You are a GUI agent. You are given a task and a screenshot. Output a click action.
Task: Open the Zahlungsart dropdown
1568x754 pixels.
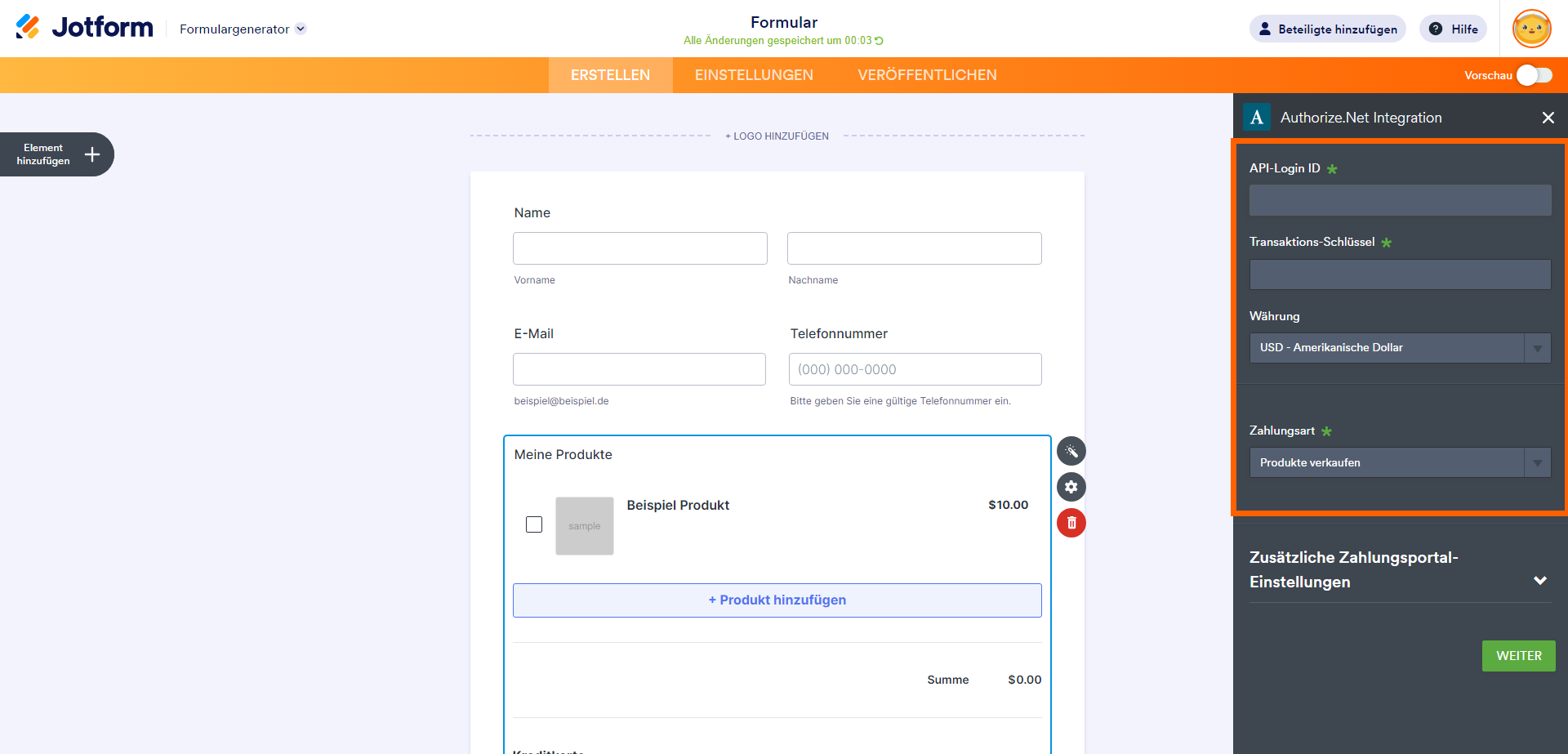coord(1400,462)
